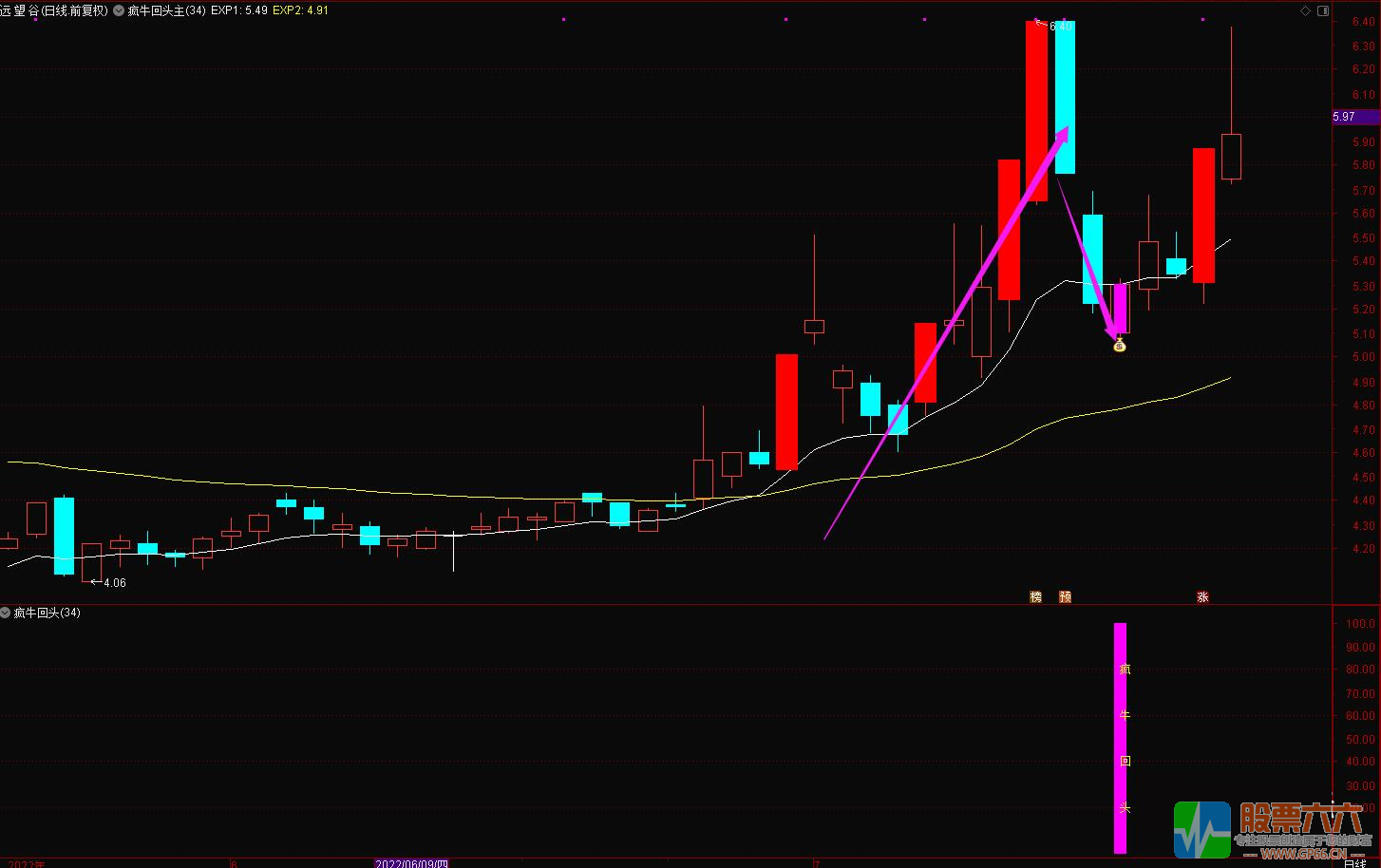This screenshot has height=868, width=1381.
Task: Click the diamond icon at chart top-right
Action: pos(1305,10)
